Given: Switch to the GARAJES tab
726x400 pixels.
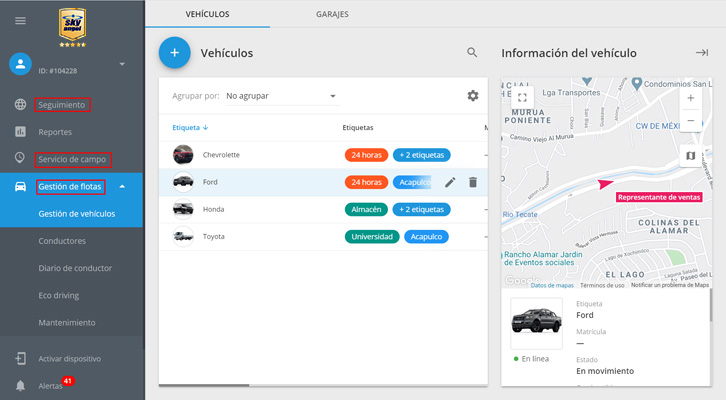Looking at the screenshot, I should [x=332, y=14].
